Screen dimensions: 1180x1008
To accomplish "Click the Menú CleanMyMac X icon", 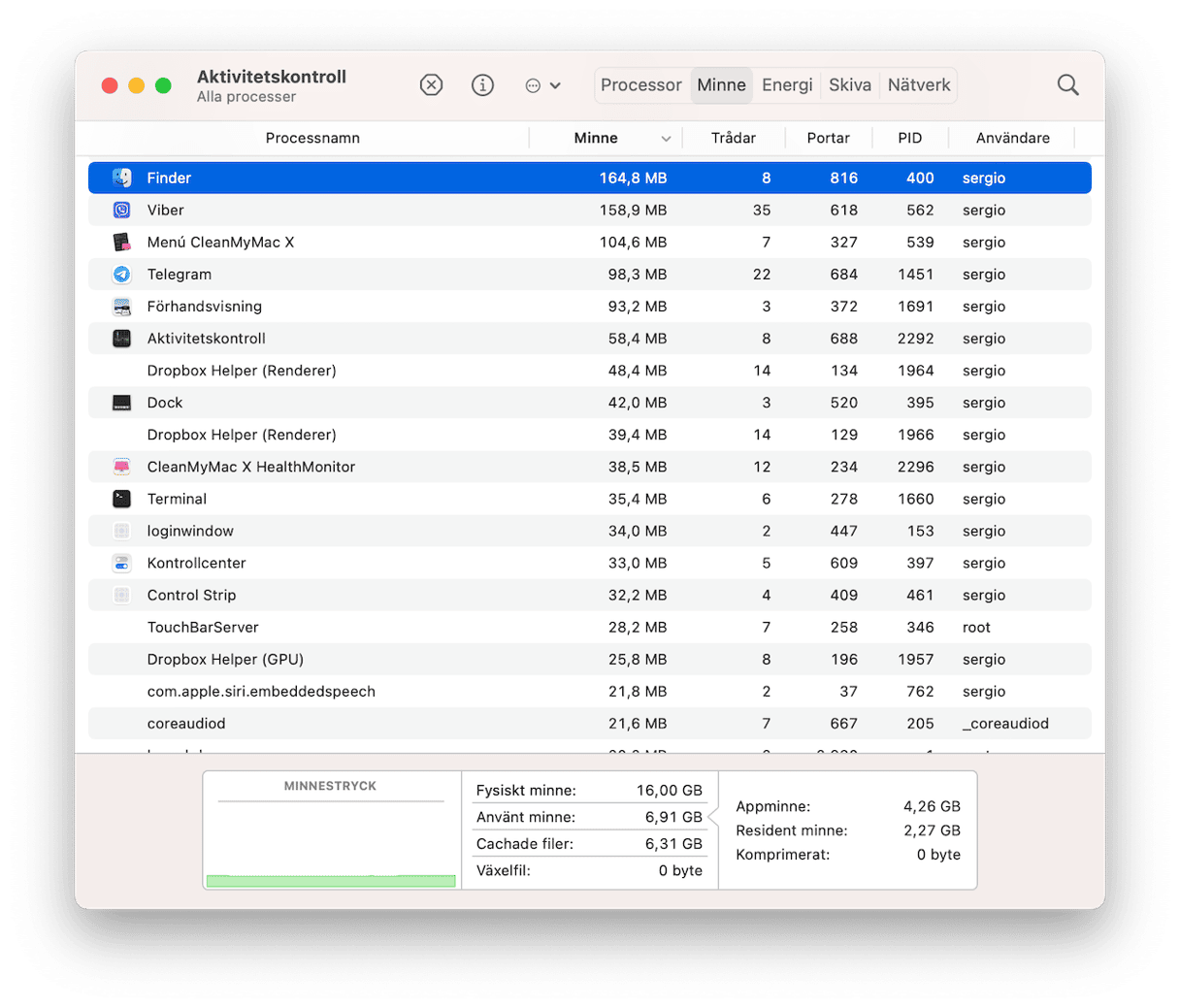I will click(x=121, y=242).
